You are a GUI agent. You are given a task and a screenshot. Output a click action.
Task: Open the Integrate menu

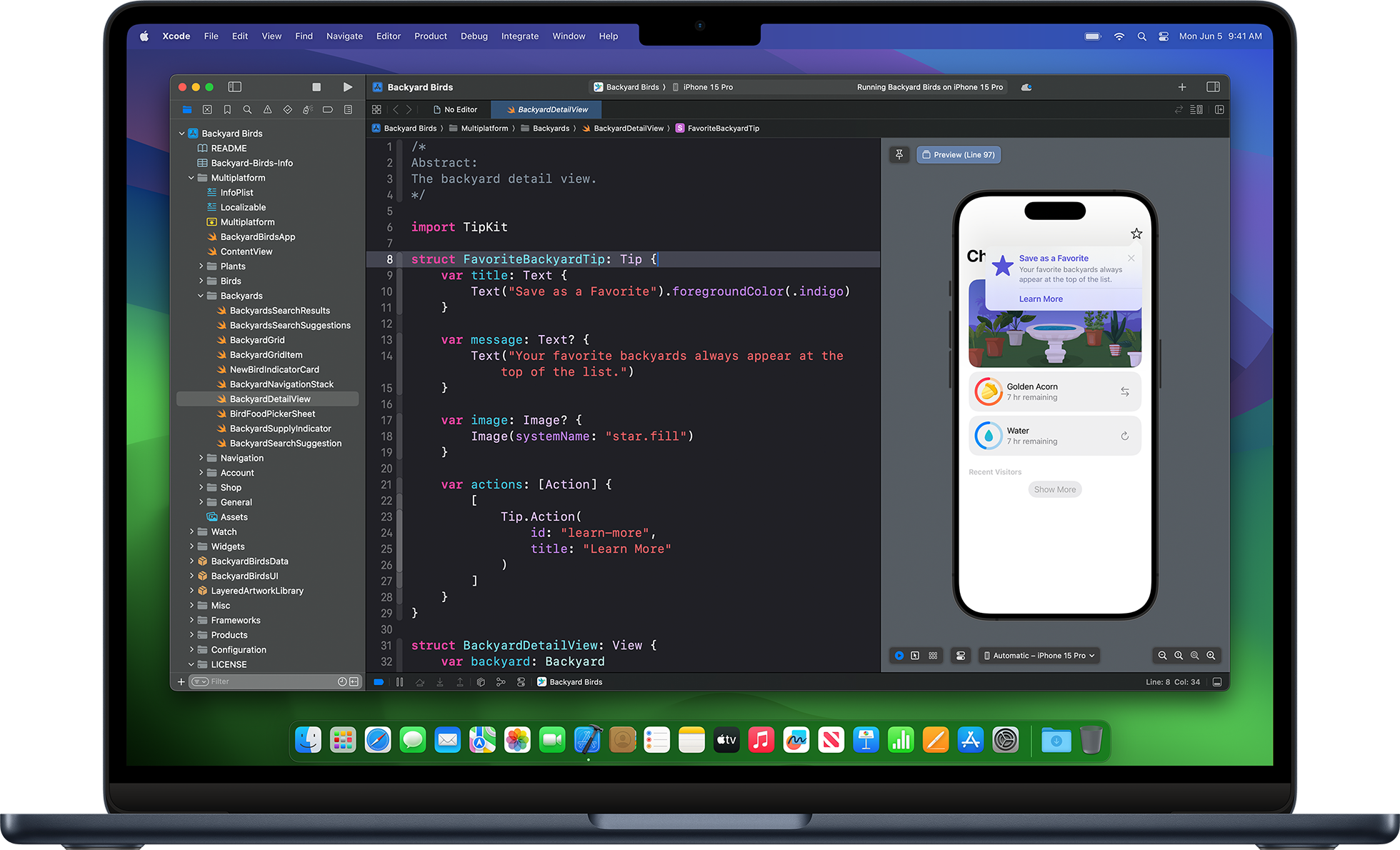520,36
